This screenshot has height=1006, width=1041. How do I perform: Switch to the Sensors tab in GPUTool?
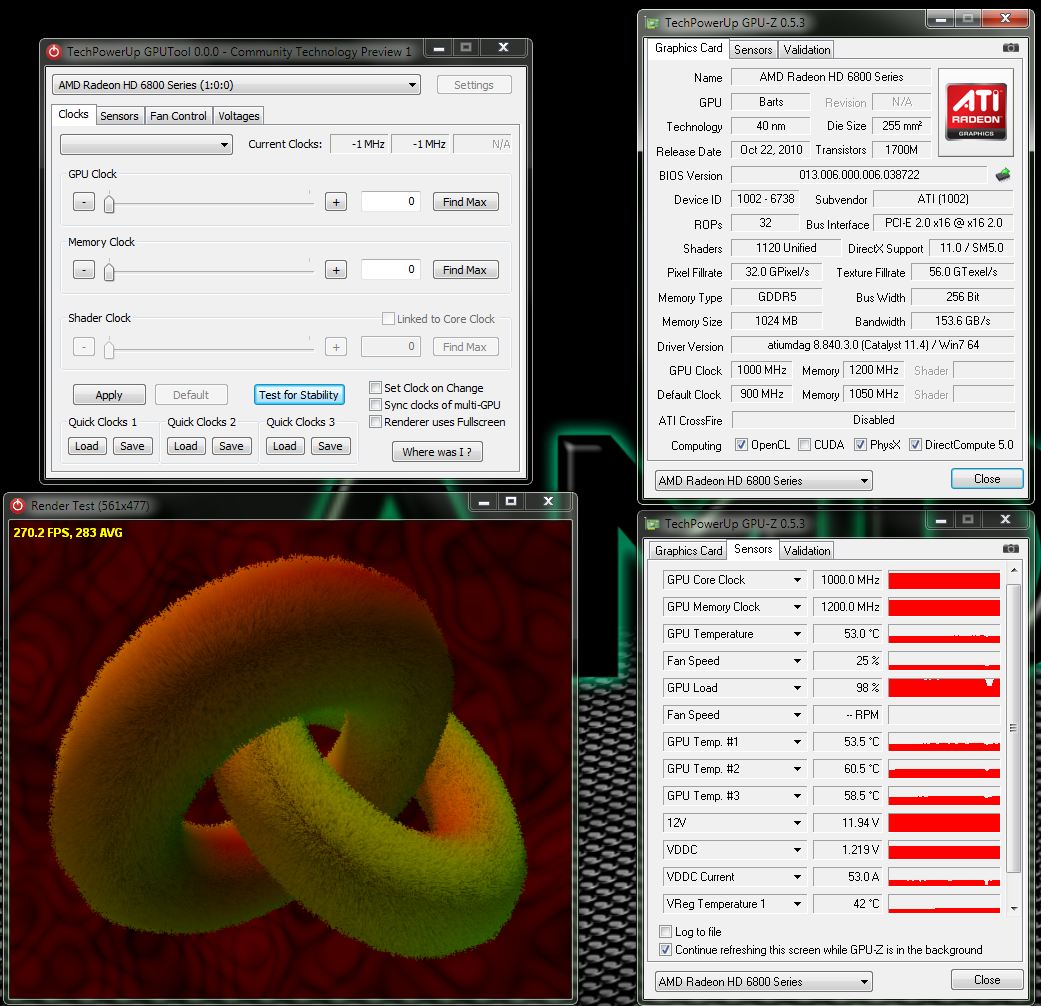120,116
